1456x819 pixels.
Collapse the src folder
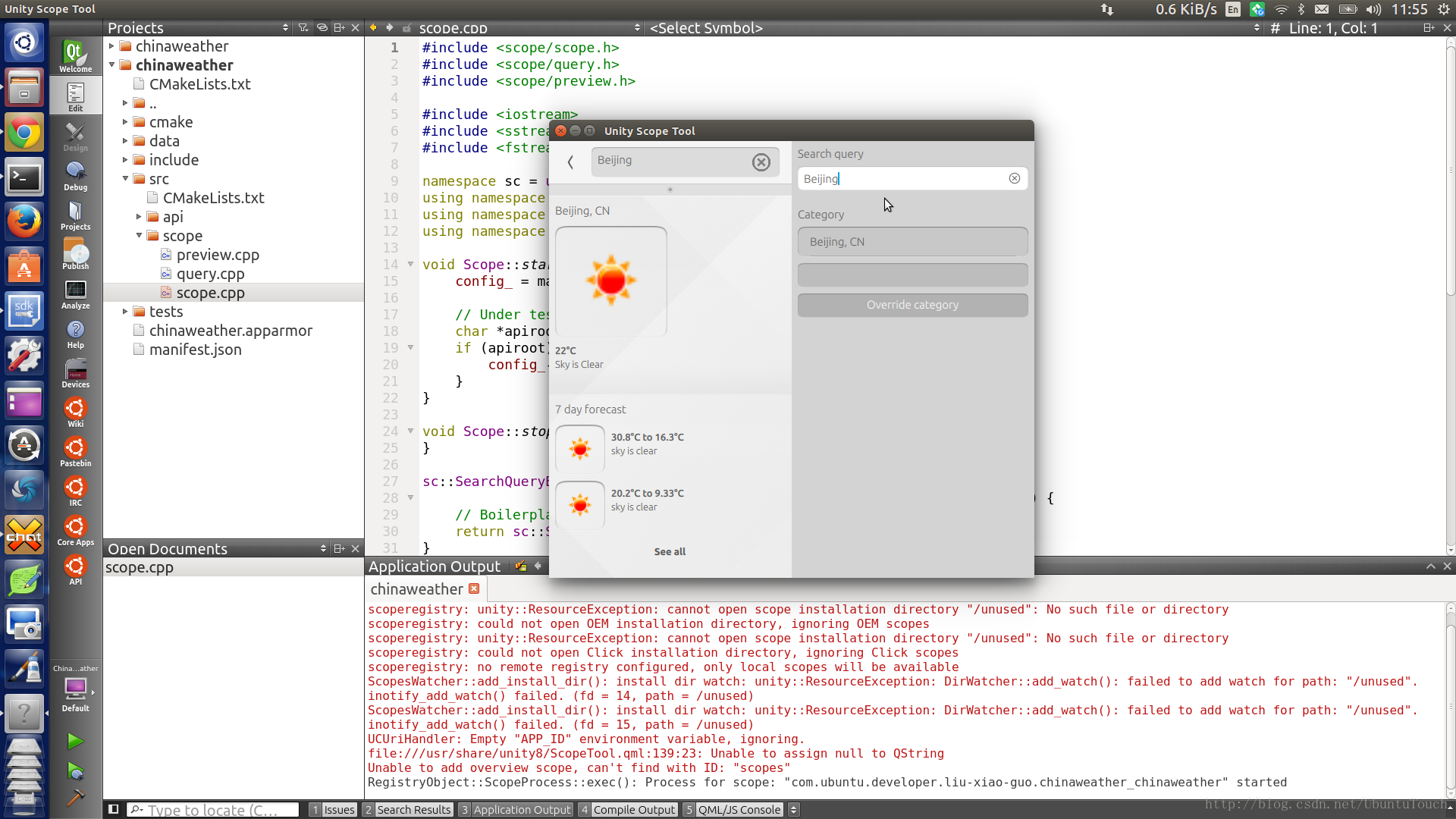[125, 179]
